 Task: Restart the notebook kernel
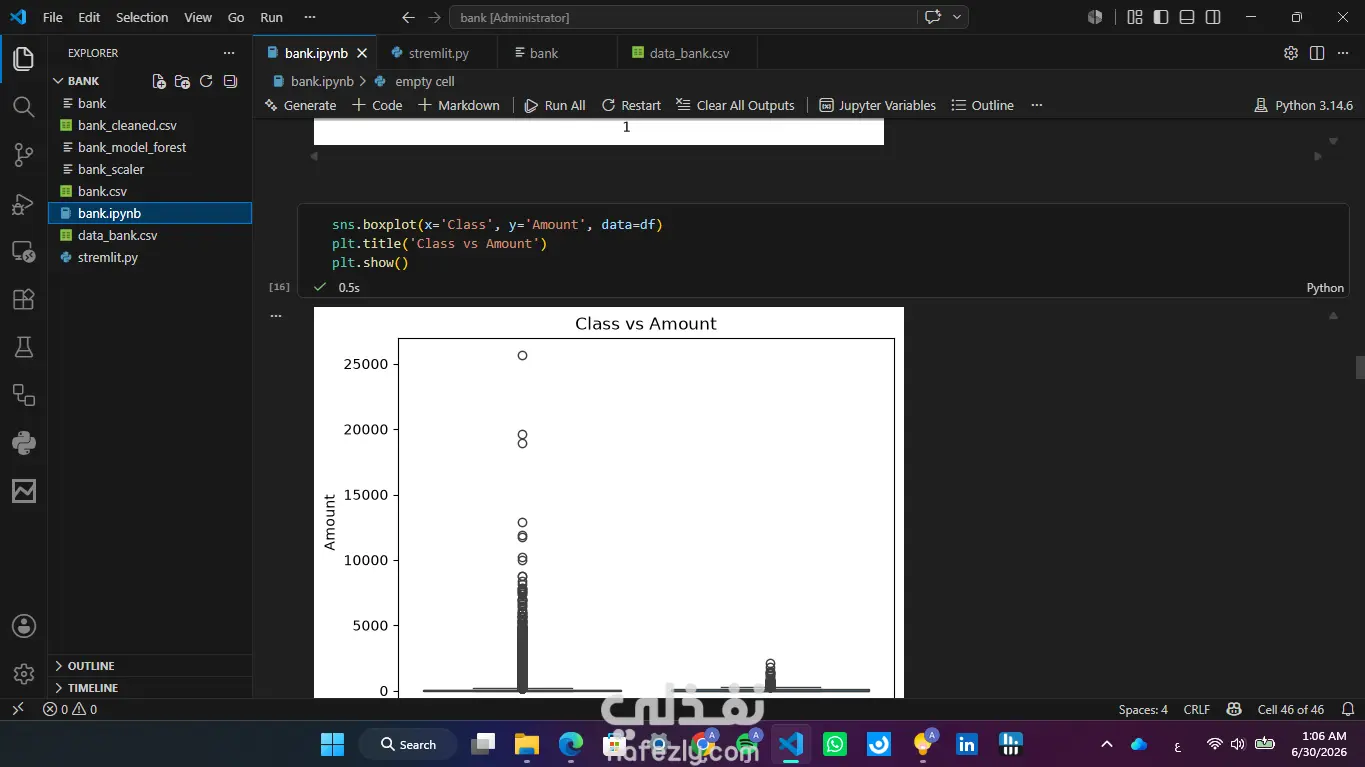pos(631,105)
